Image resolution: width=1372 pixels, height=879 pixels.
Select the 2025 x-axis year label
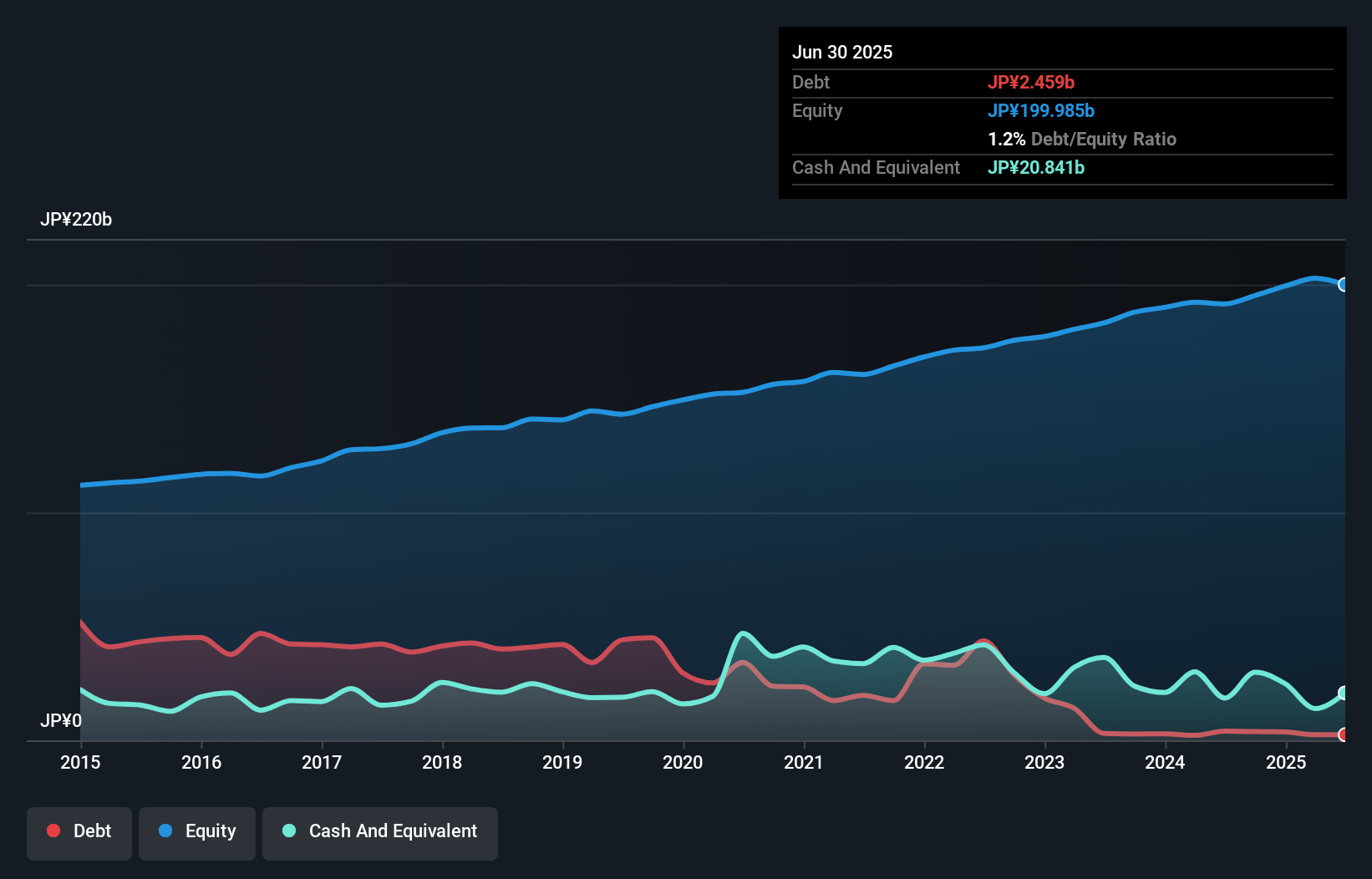[x=1286, y=762]
